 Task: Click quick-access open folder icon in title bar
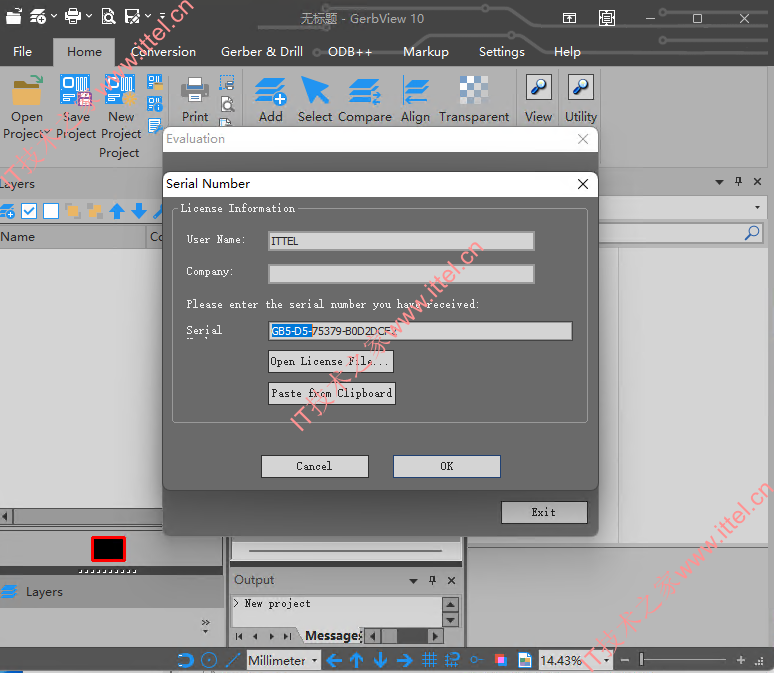pos(14,17)
